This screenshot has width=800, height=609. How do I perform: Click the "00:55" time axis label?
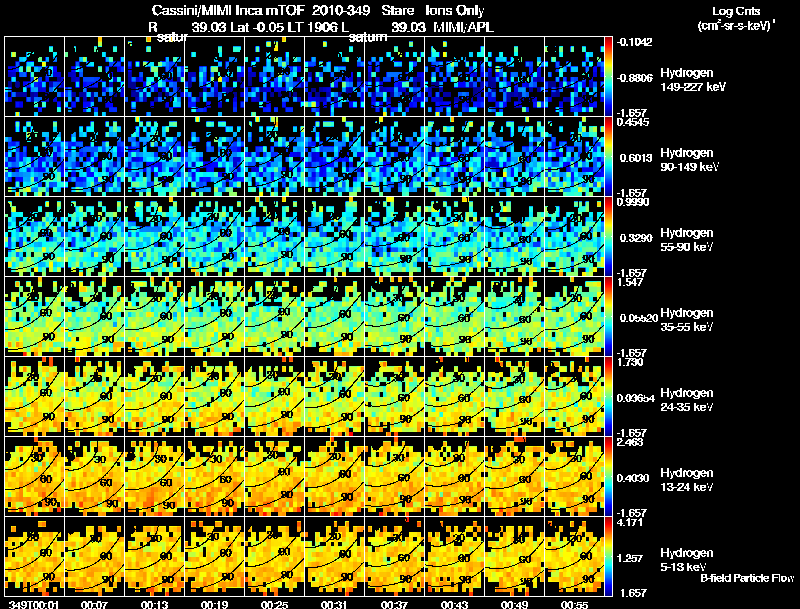click(x=574, y=604)
